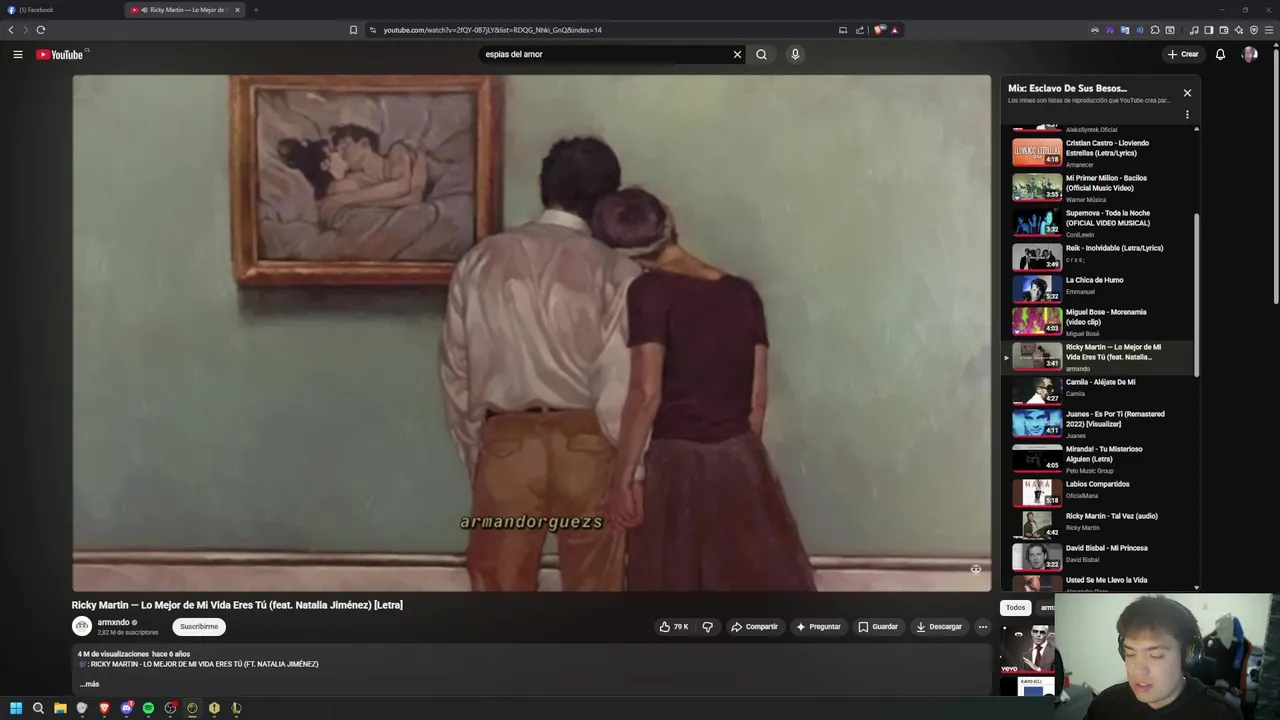
Task: Click the browser address bar URL
Action: [x=492, y=30]
